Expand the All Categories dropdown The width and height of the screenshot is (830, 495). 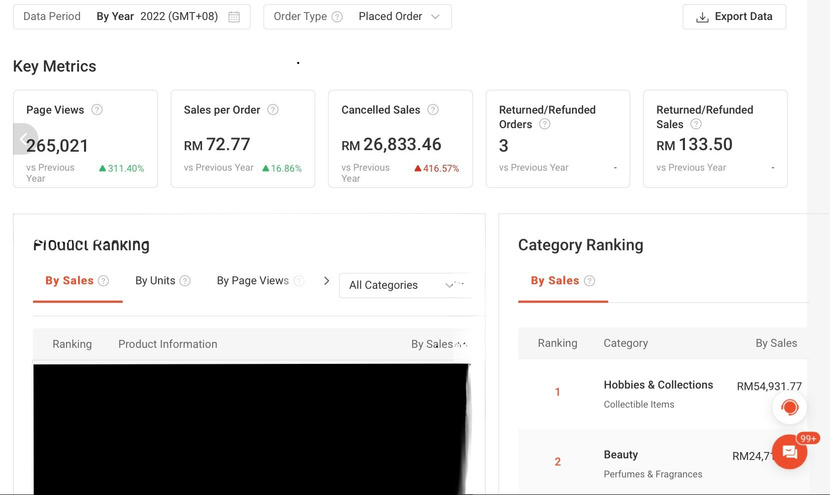(x=404, y=285)
